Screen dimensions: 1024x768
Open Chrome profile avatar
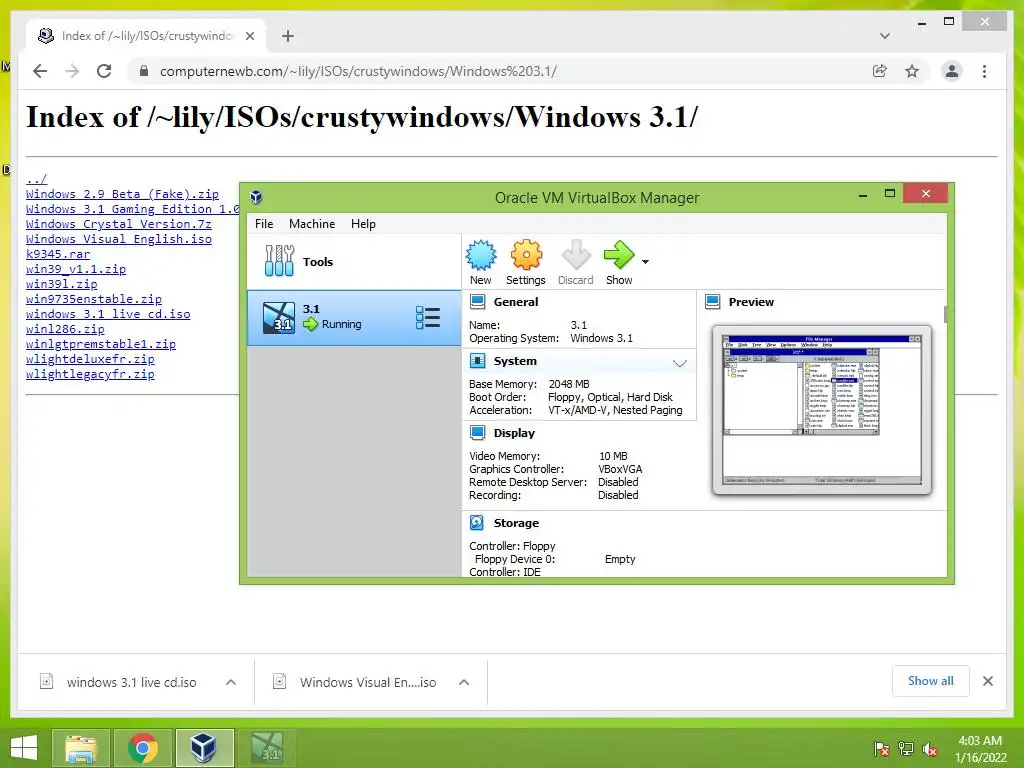pyautogui.click(x=952, y=71)
